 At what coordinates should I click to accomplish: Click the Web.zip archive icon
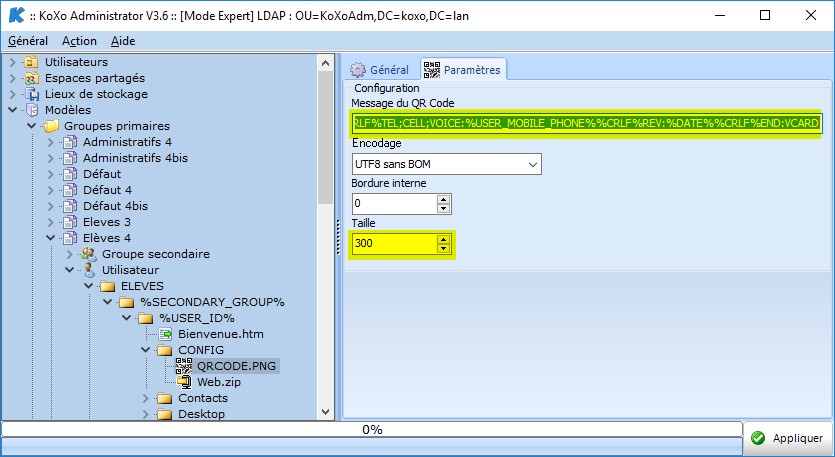(x=184, y=382)
